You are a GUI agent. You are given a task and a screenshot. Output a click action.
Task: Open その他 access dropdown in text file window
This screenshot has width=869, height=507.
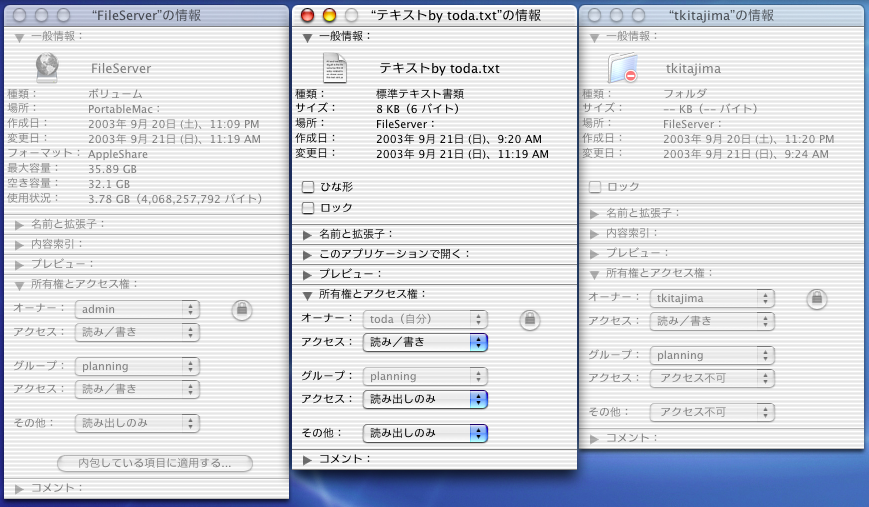point(424,433)
